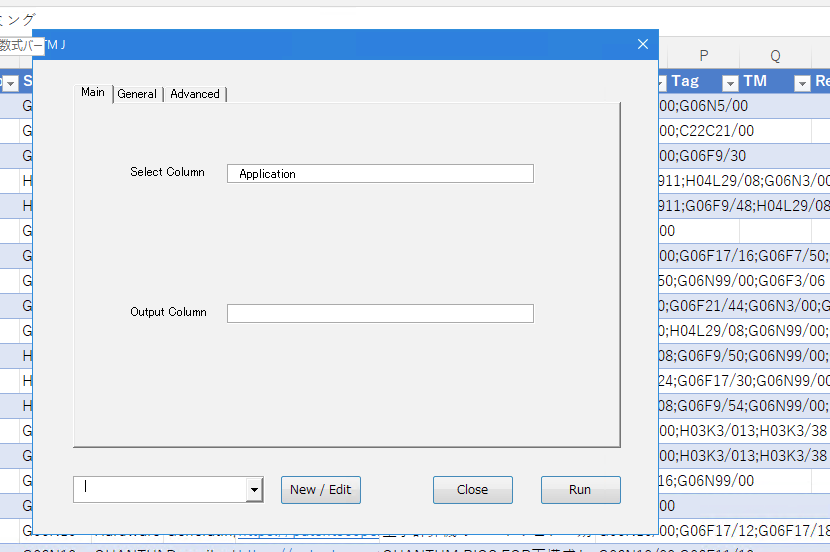
Task: Click cell containing 08;G06F9/50;G06N99/00
Action: pos(744,356)
